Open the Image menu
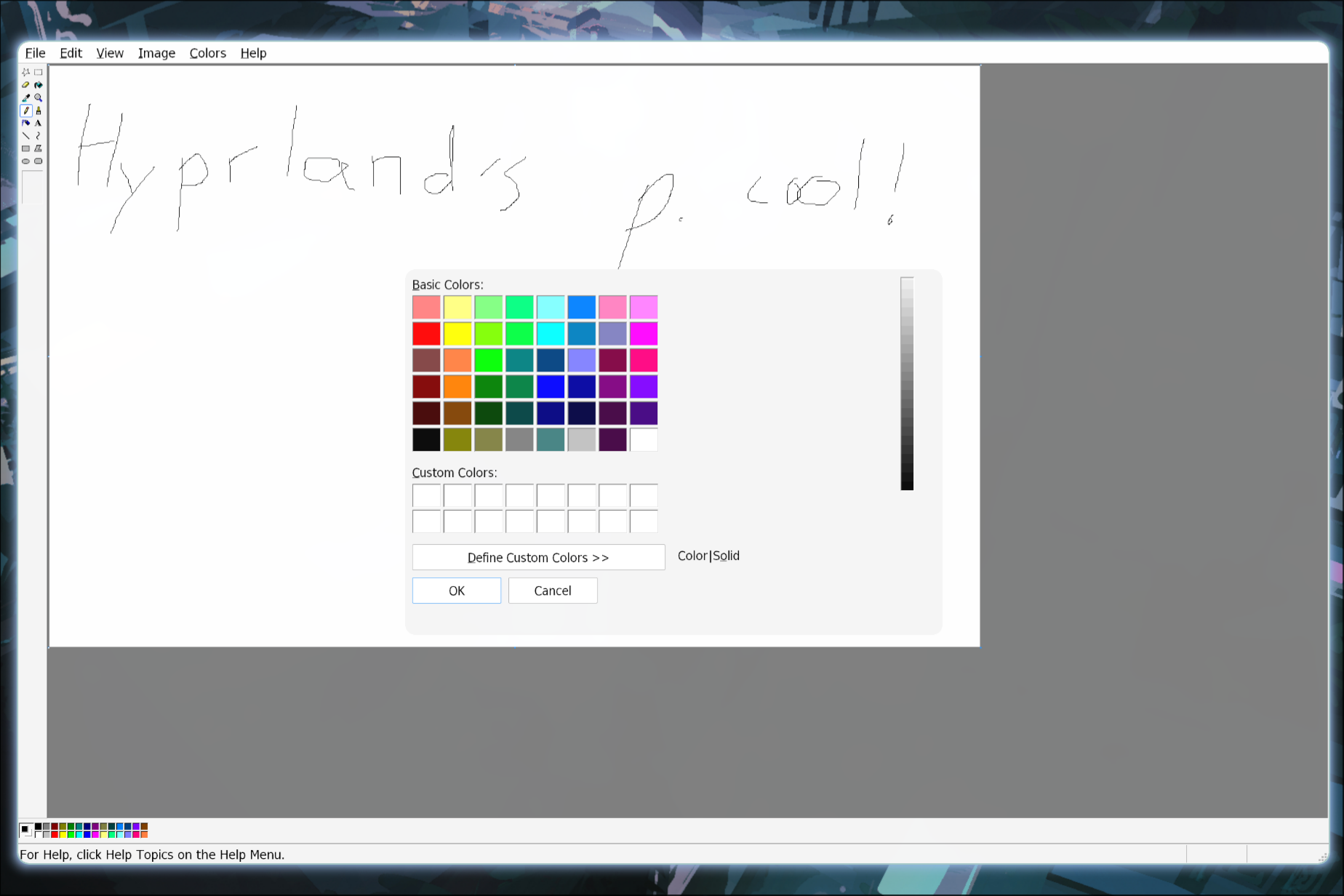 coord(156,52)
